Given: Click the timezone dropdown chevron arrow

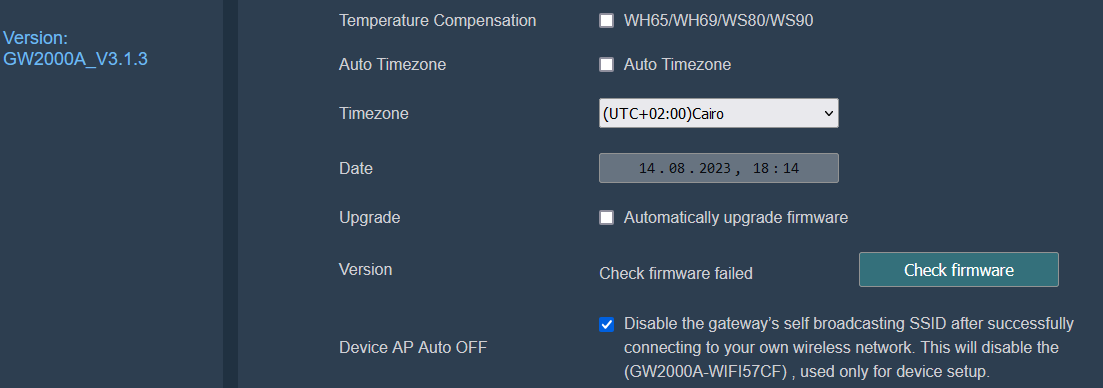Looking at the screenshot, I should coord(828,113).
